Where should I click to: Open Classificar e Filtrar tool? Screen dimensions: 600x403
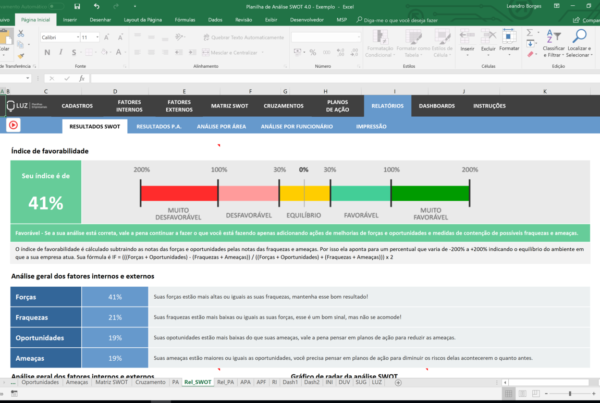pyautogui.click(x=553, y=43)
